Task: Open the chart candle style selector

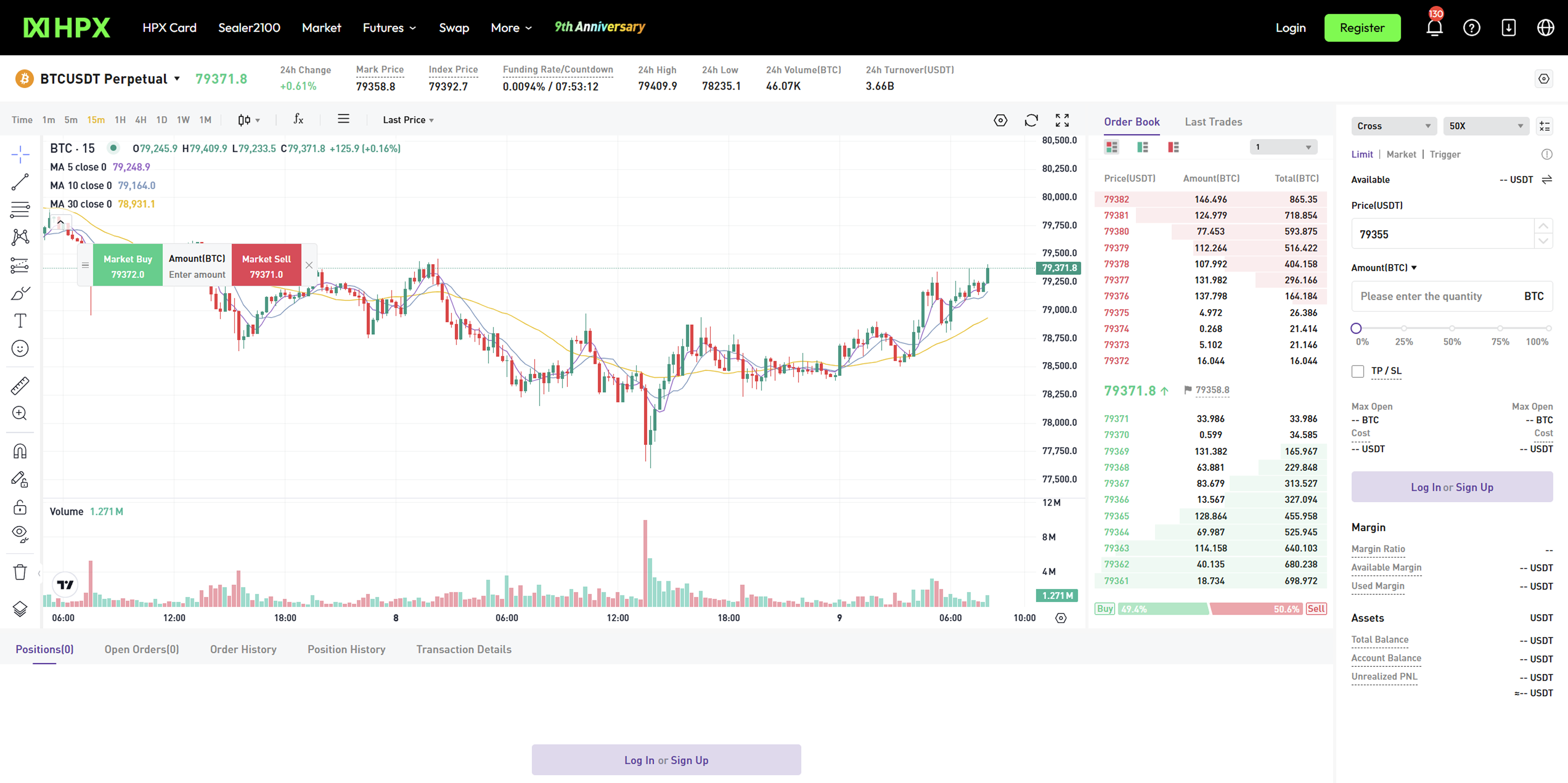Action: pos(248,120)
